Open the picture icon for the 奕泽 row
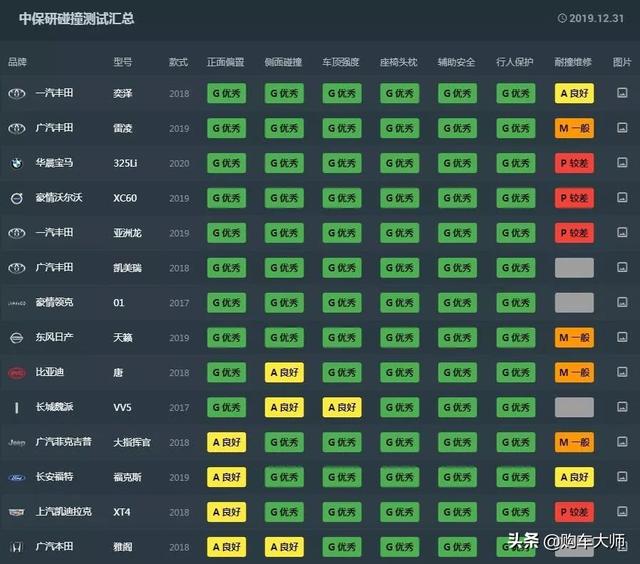Screen dimensions: 640x564 tap(622, 93)
